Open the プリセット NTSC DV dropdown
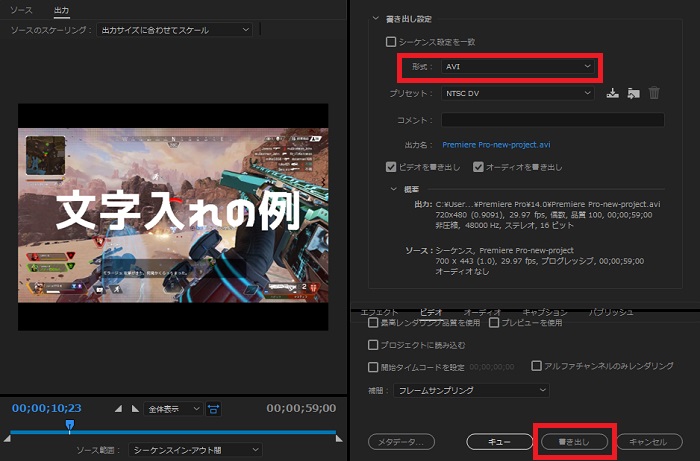Screen dimensions: 700x461 [517, 93]
